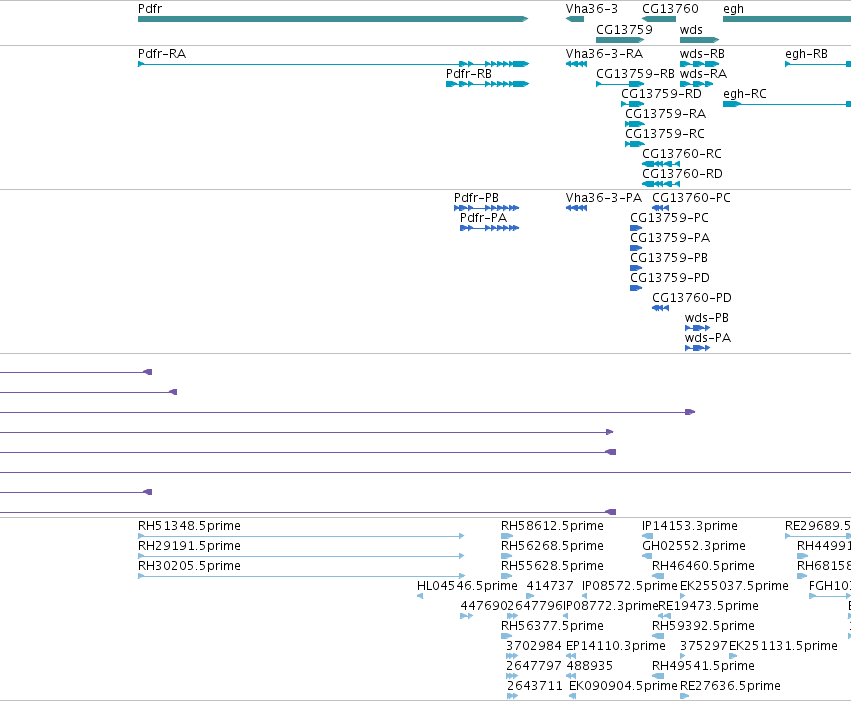
Task: Open the CG13759-RD transcript label
Action: (661, 94)
